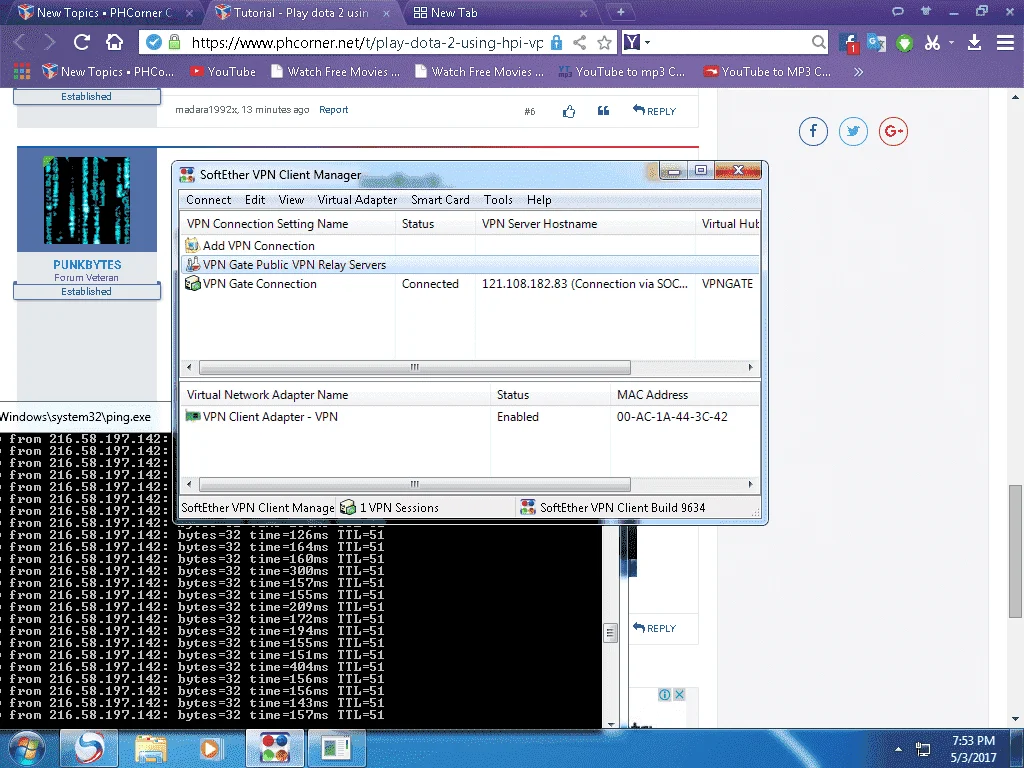Select Add VPN Connection row
This screenshot has width=1024, height=768.
(x=470, y=246)
